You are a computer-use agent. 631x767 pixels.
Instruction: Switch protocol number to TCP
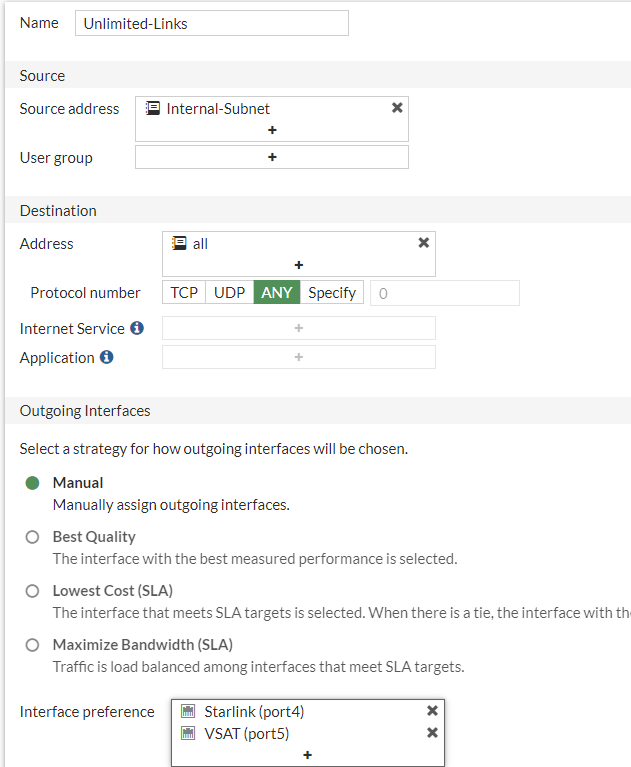pyautogui.click(x=184, y=293)
